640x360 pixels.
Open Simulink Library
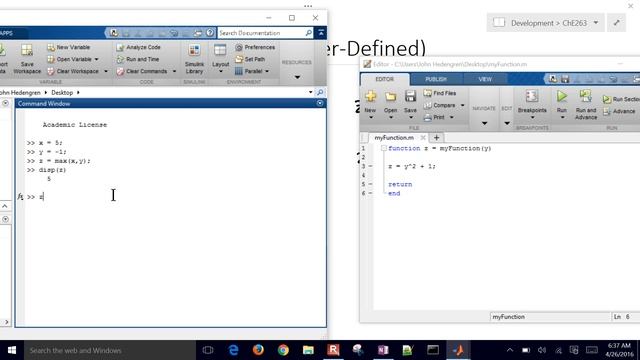(x=194, y=59)
